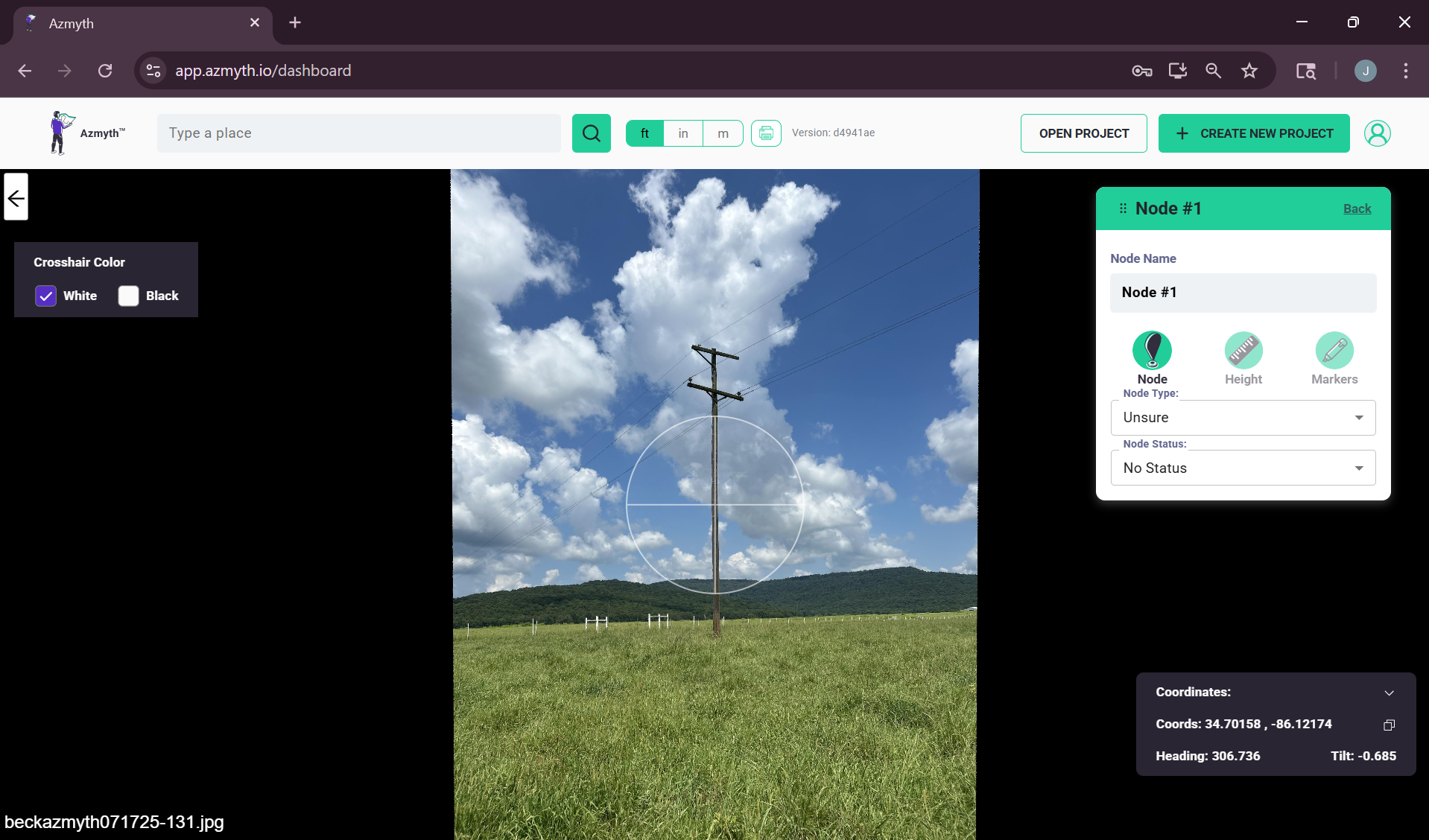Select the Height ruler icon
This screenshot has height=840, width=1429.
pos(1243,351)
